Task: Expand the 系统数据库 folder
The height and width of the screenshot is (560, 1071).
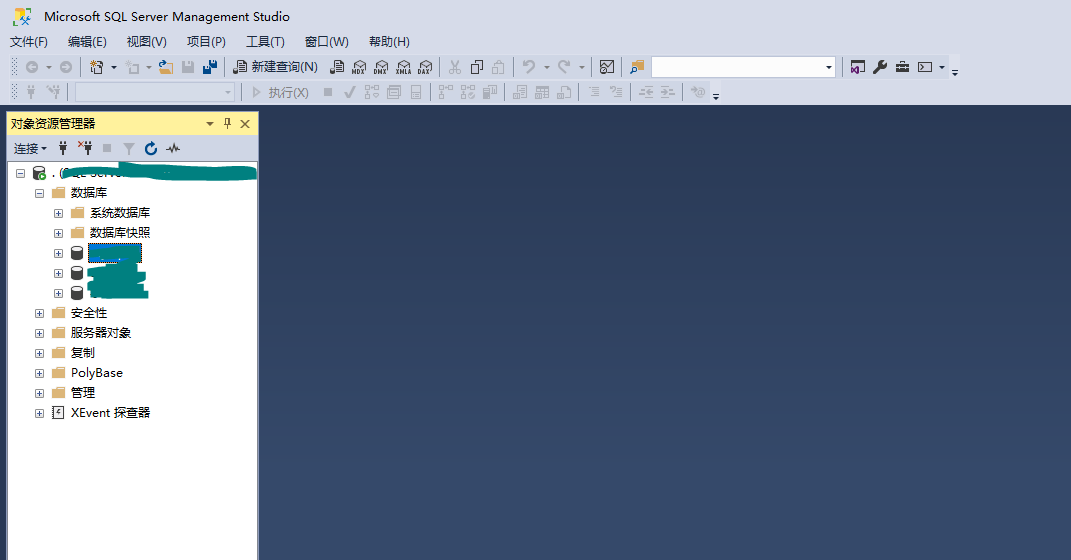Action: tap(59, 213)
